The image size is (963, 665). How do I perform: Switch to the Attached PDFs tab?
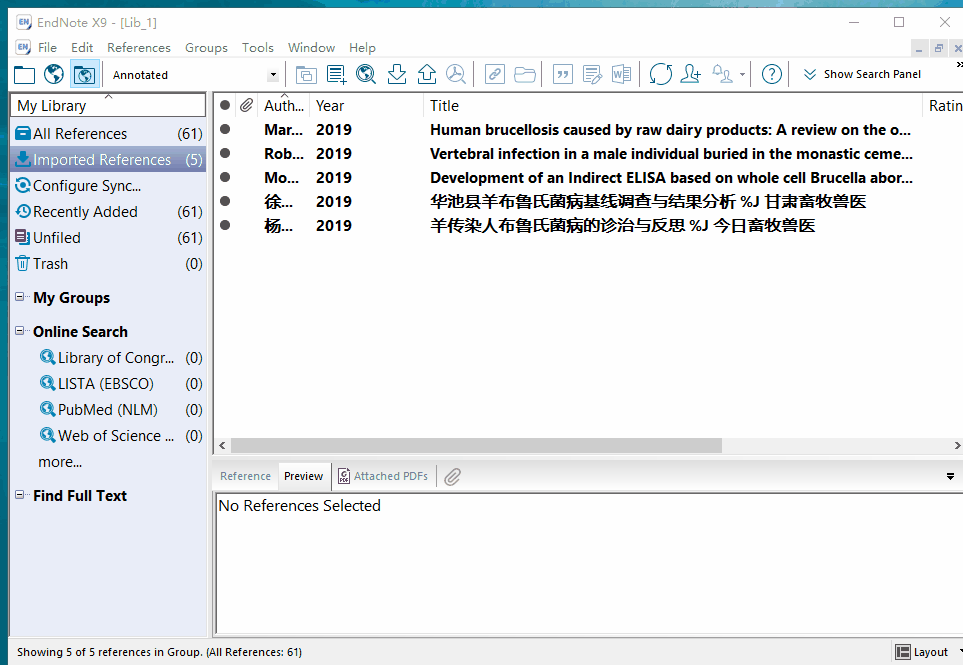point(383,476)
